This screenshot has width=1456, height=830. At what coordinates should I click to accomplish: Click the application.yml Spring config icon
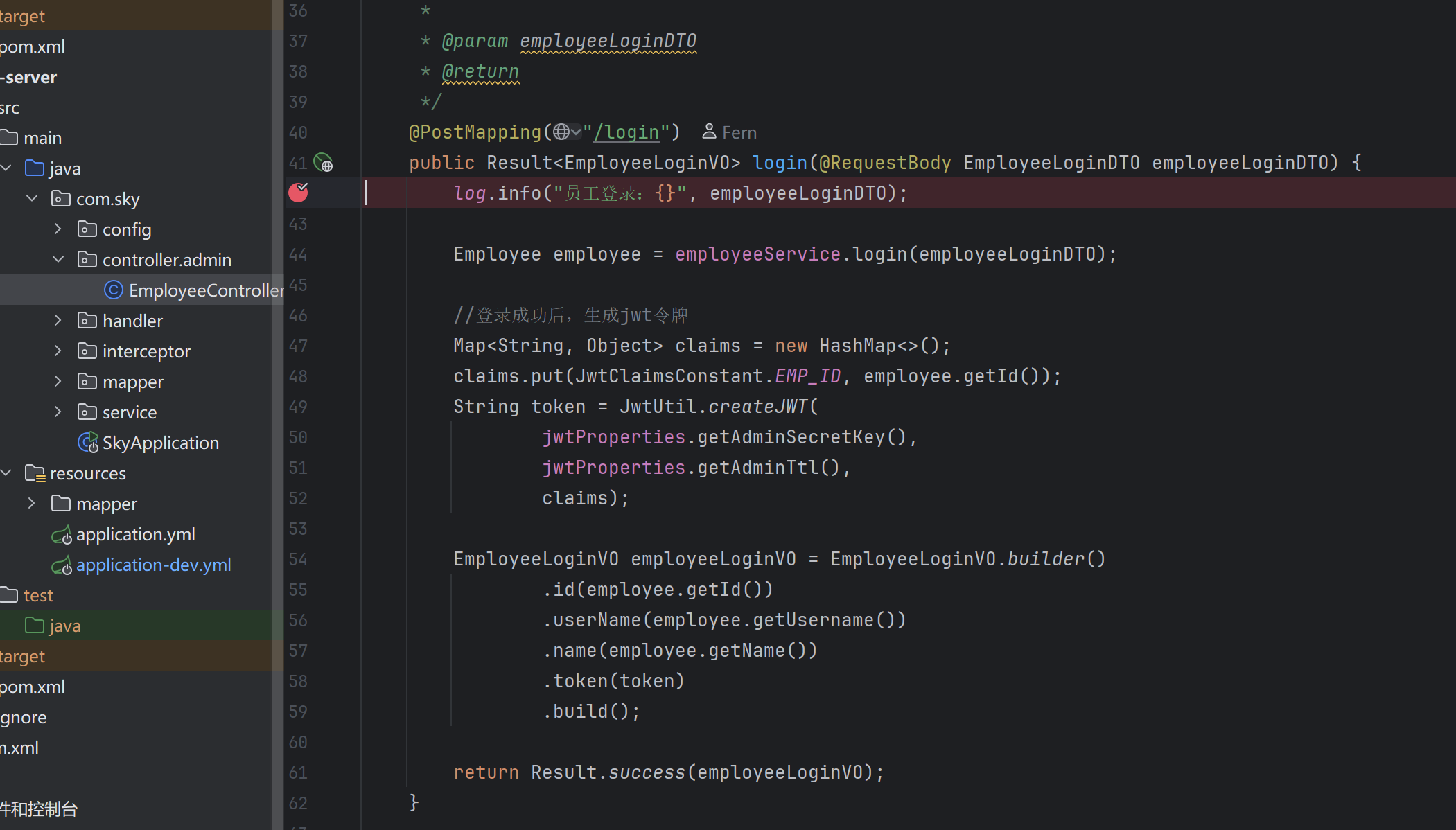click(x=61, y=535)
